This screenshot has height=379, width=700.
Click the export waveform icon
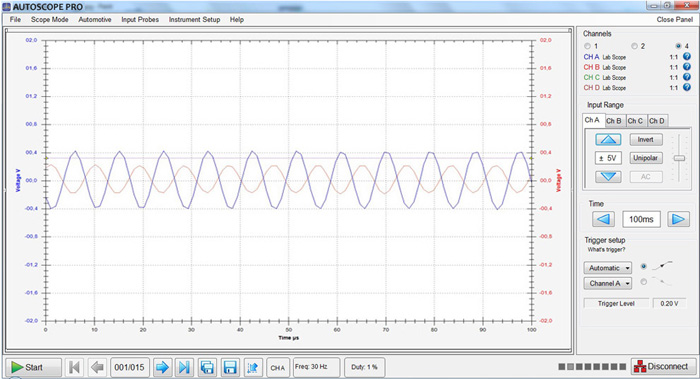pyautogui.click(x=253, y=367)
